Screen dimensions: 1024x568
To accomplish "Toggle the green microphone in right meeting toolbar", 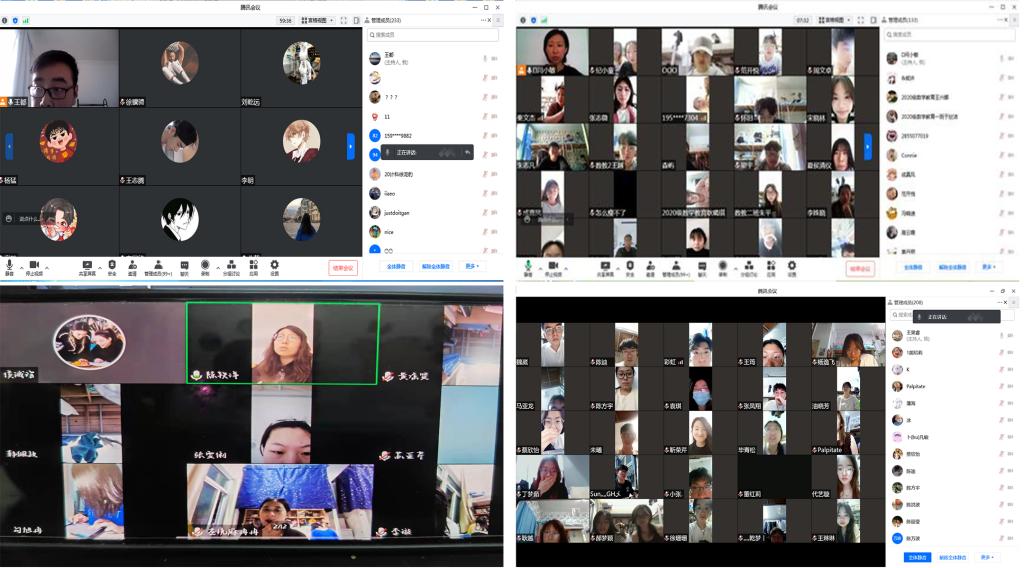I will coord(528,267).
